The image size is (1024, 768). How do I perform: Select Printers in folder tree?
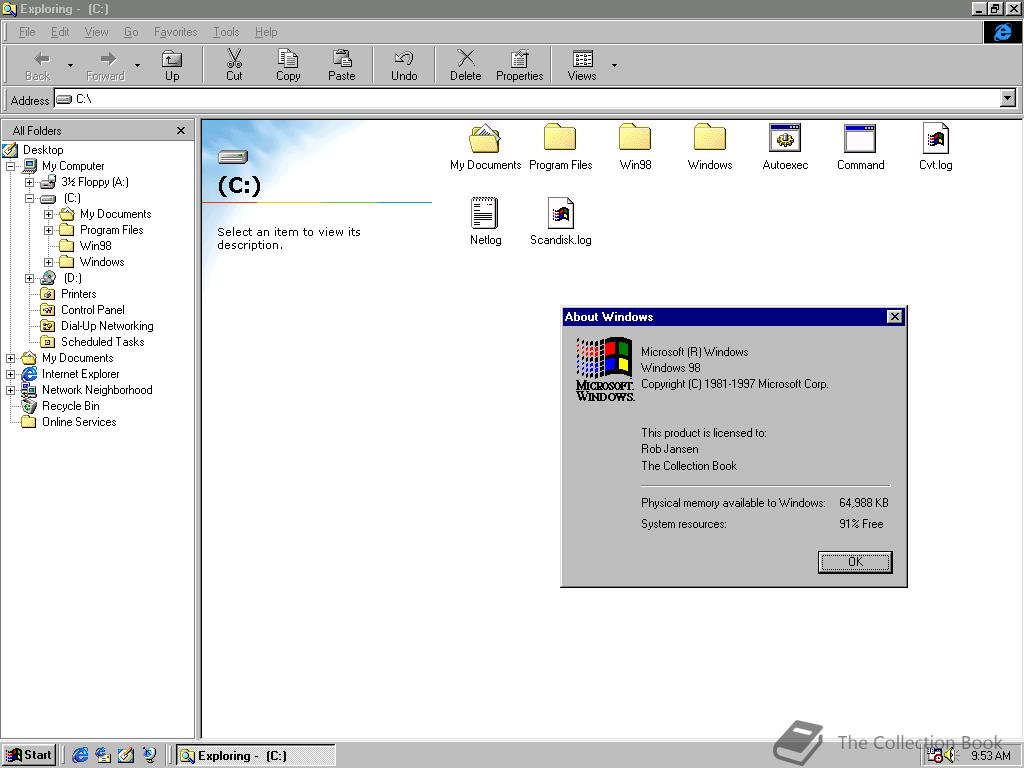78,294
